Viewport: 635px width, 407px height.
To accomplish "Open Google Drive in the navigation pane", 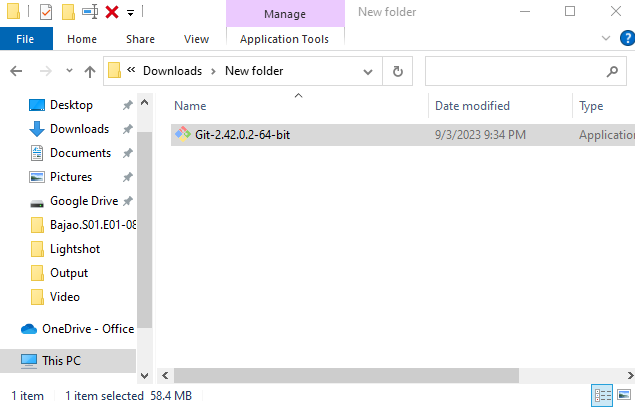I will point(84,201).
